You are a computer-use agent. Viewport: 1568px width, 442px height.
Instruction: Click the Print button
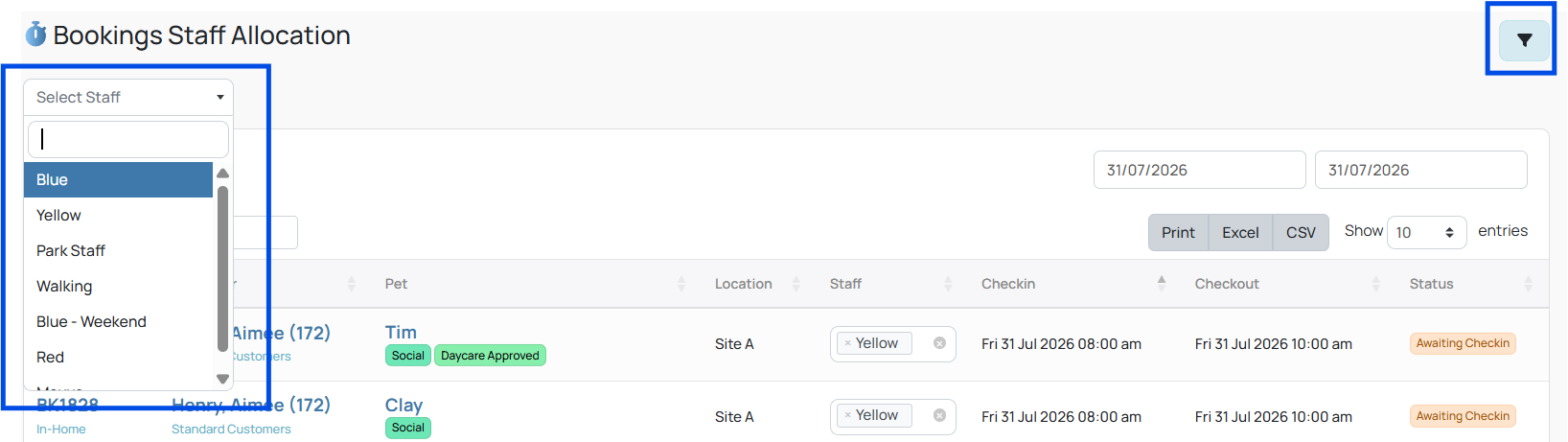point(1178,232)
